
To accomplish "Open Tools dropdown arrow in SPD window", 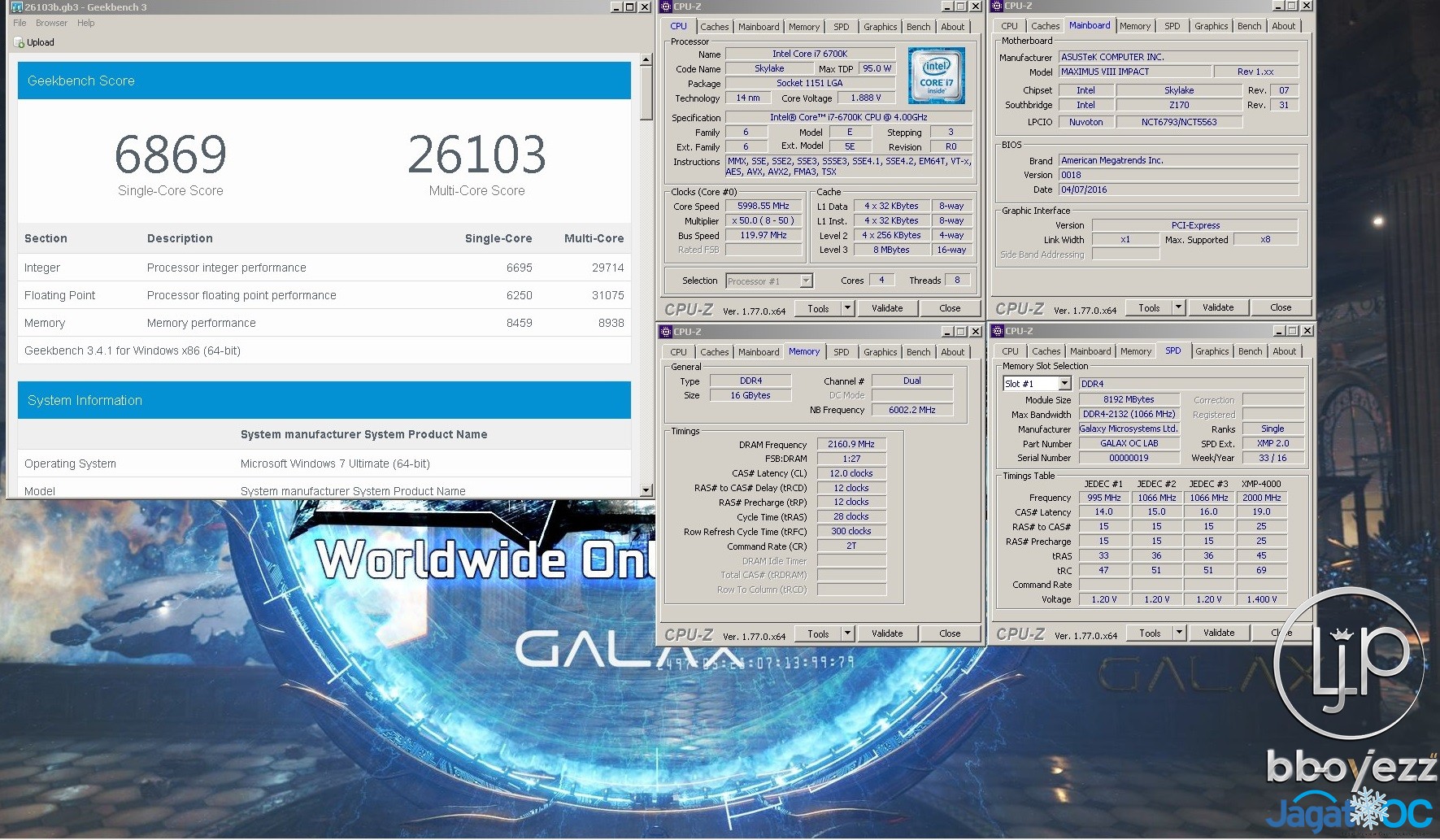I will pos(1178,633).
